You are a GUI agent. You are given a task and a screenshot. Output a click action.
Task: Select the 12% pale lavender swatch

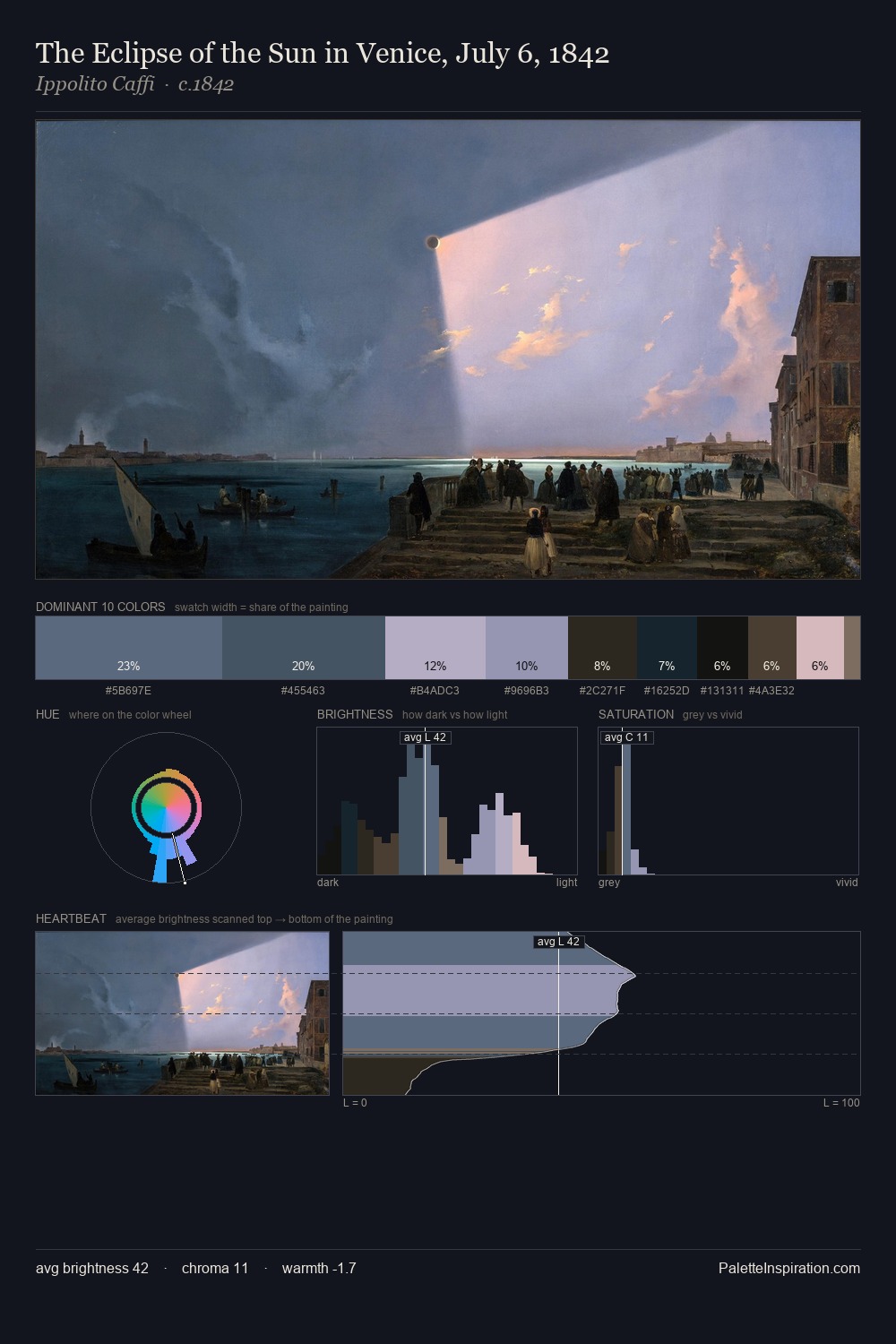[x=435, y=648]
